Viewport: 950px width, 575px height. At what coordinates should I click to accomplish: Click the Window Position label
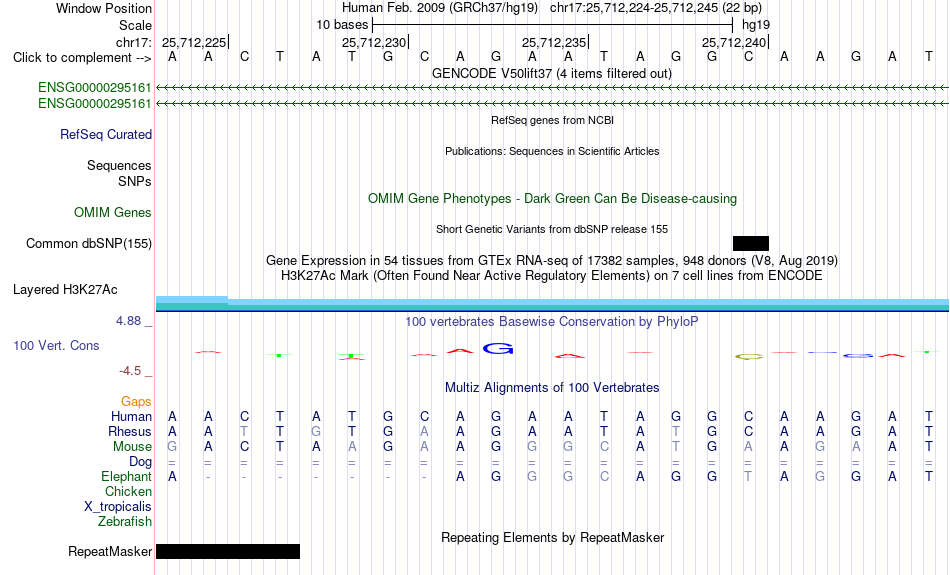[x=104, y=8]
